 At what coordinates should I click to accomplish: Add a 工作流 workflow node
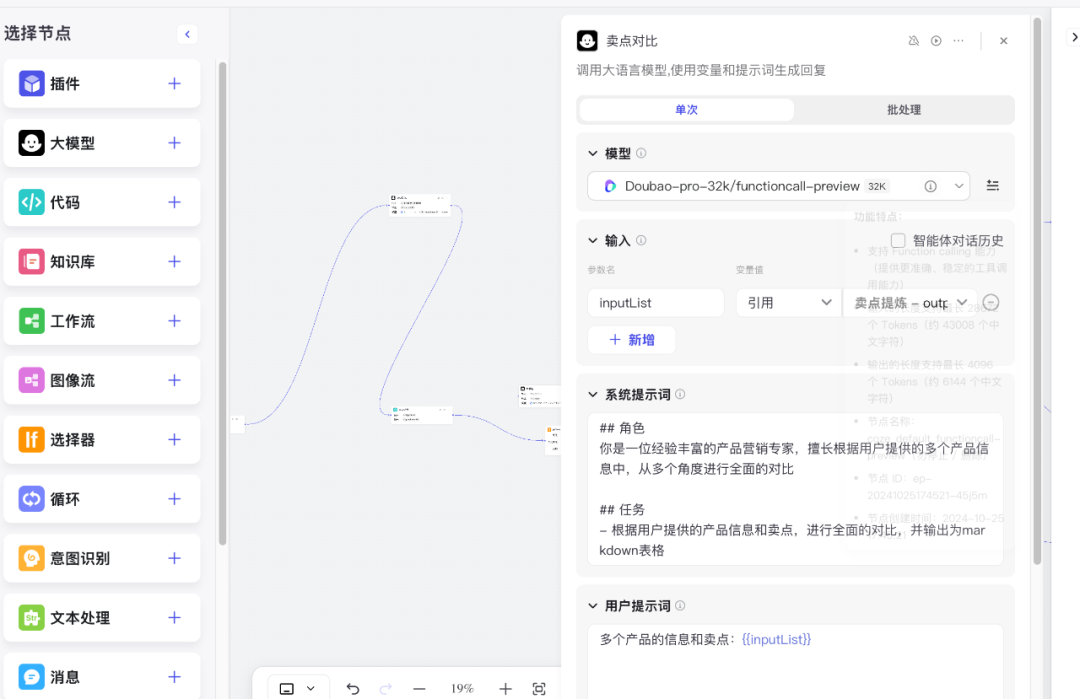pos(174,320)
